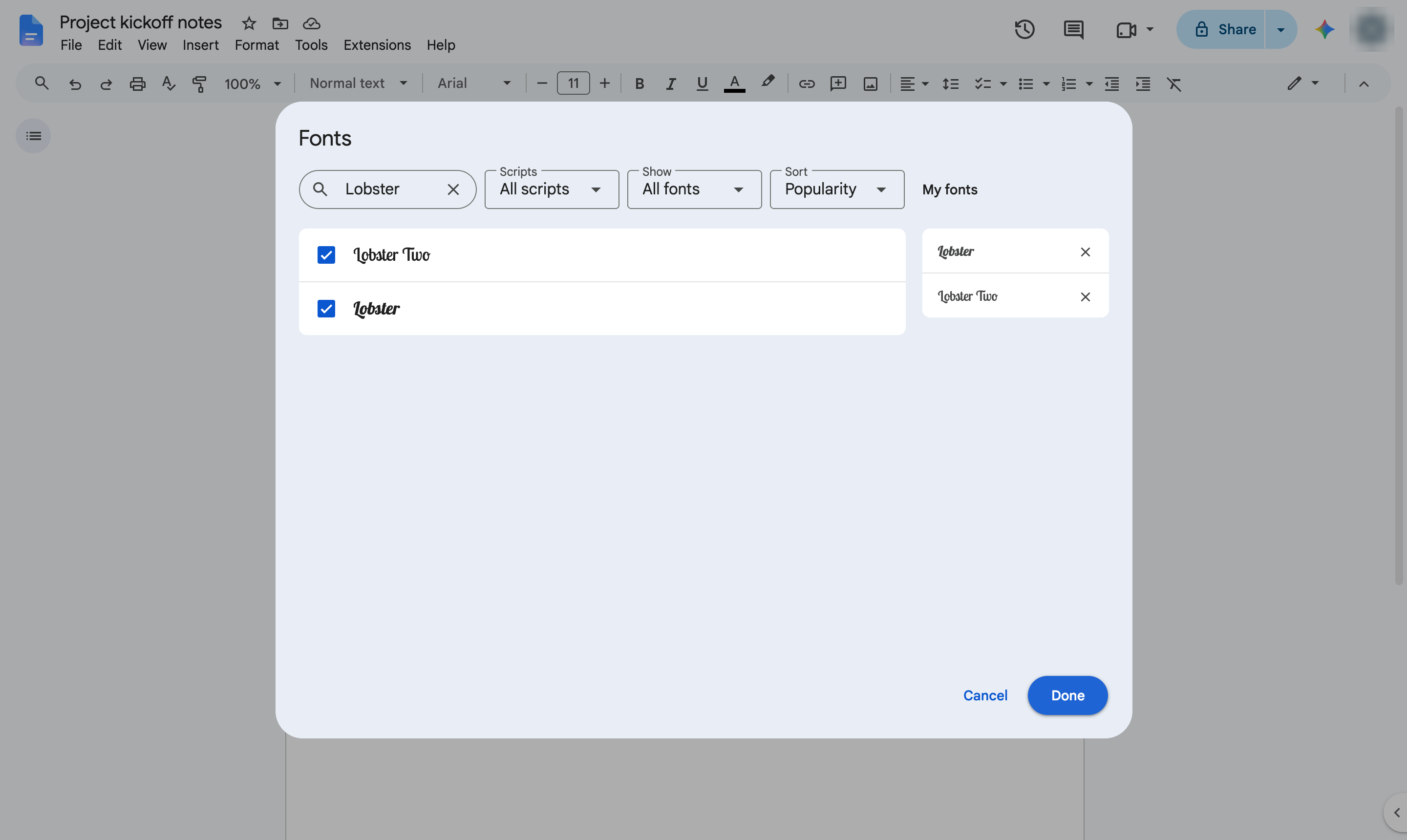Click the Print icon
Viewport: 1407px width, 840px height.
point(138,84)
